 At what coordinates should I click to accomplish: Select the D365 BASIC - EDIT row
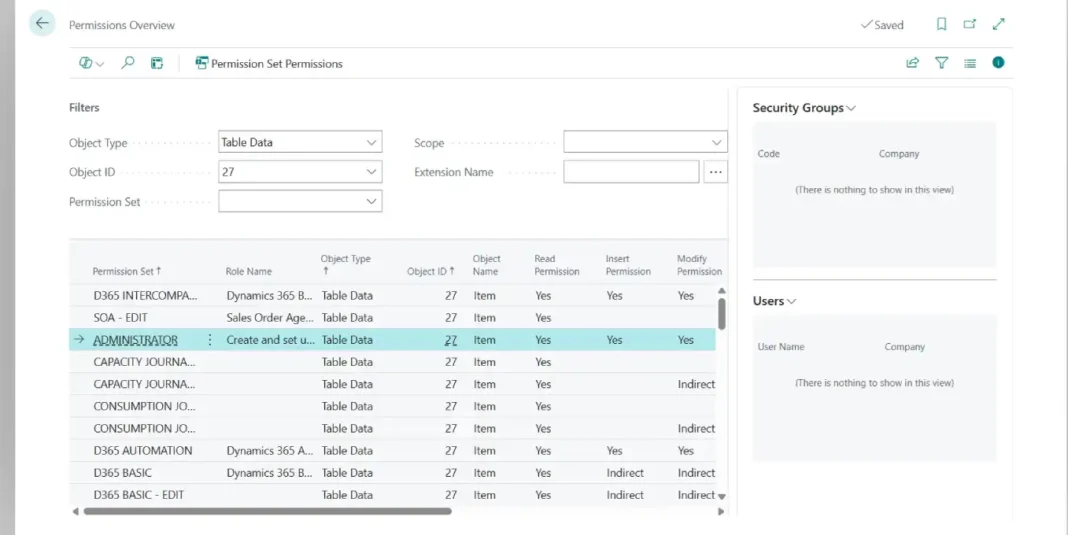click(392, 495)
